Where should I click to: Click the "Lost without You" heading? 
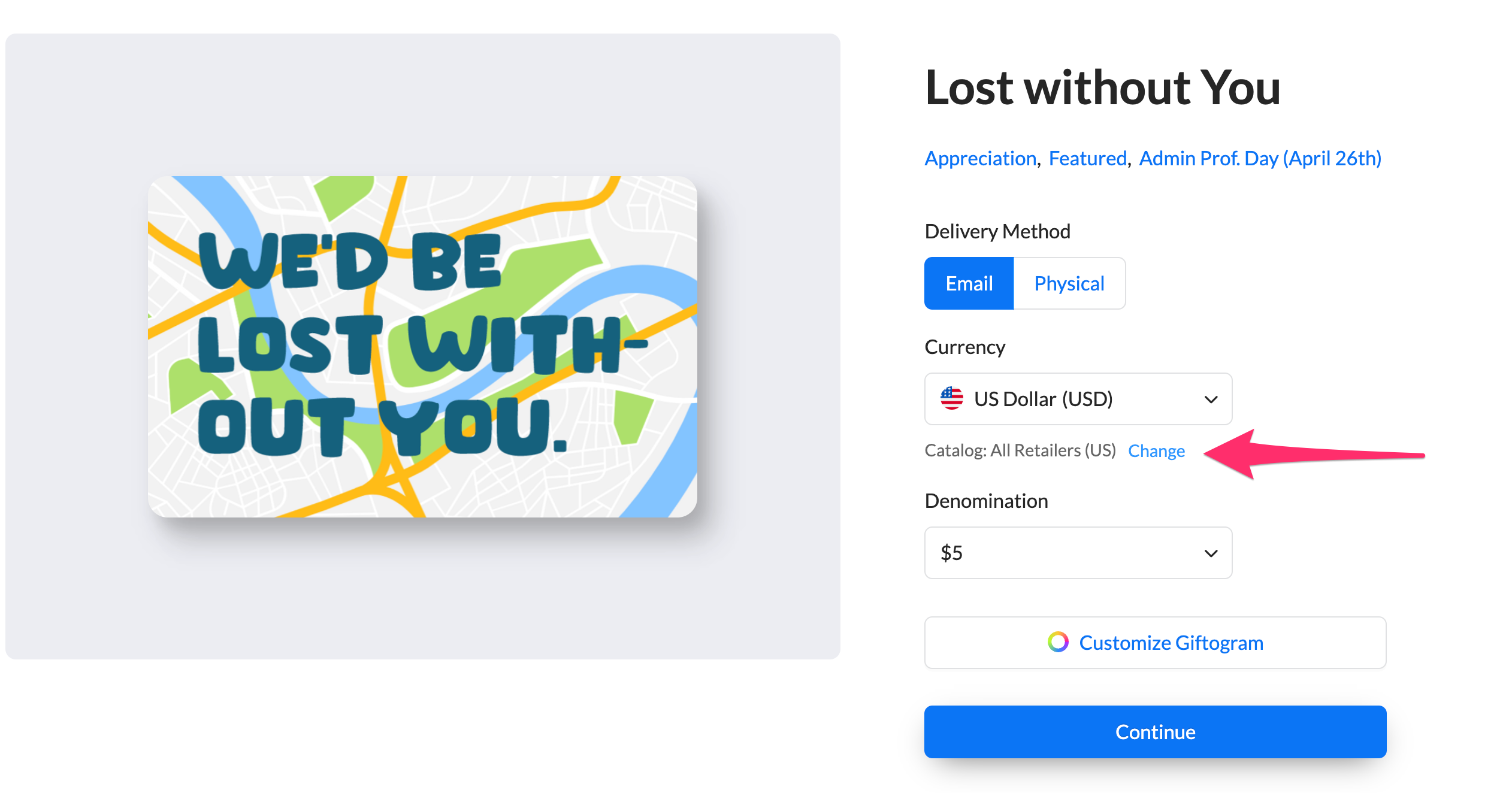(1102, 88)
